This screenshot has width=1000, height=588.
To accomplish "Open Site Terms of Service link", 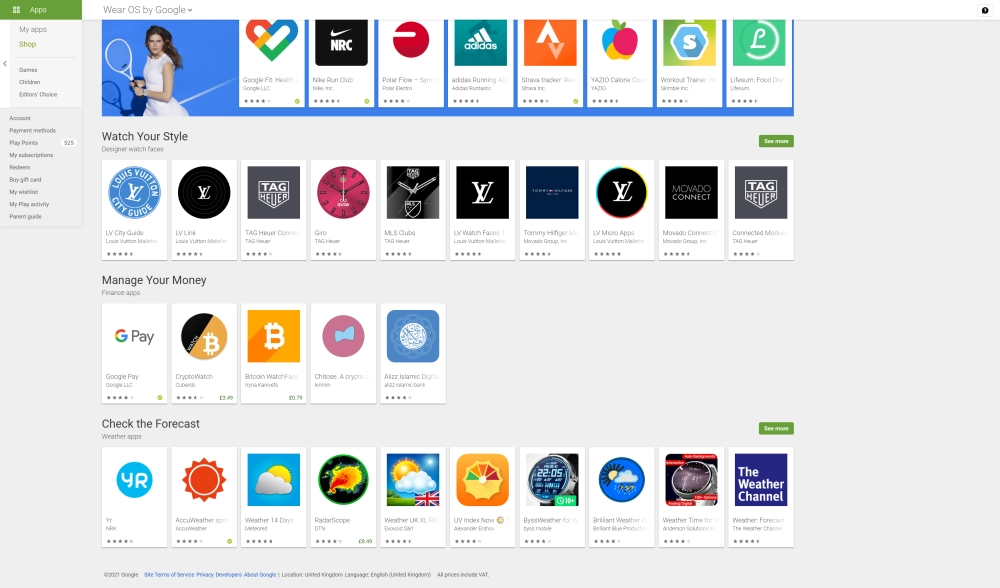I will 169,575.
